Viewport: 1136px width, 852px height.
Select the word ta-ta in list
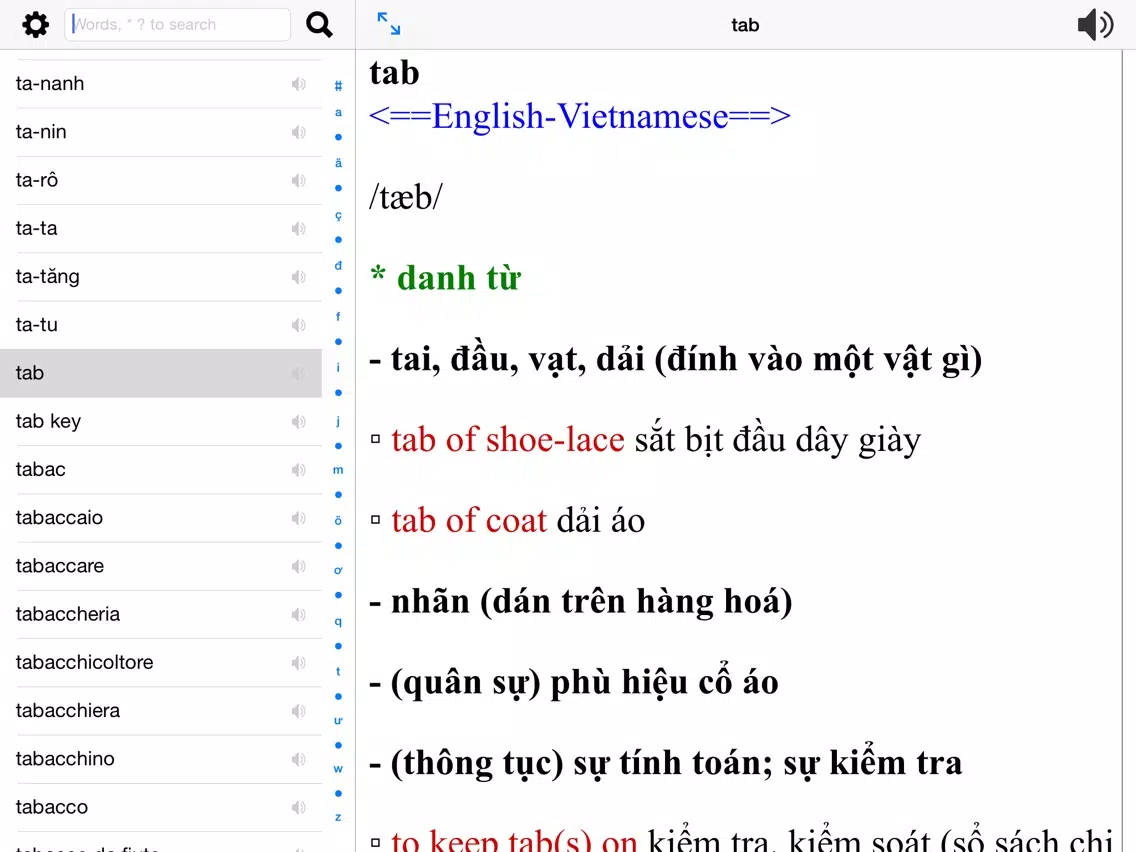click(161, 228)
